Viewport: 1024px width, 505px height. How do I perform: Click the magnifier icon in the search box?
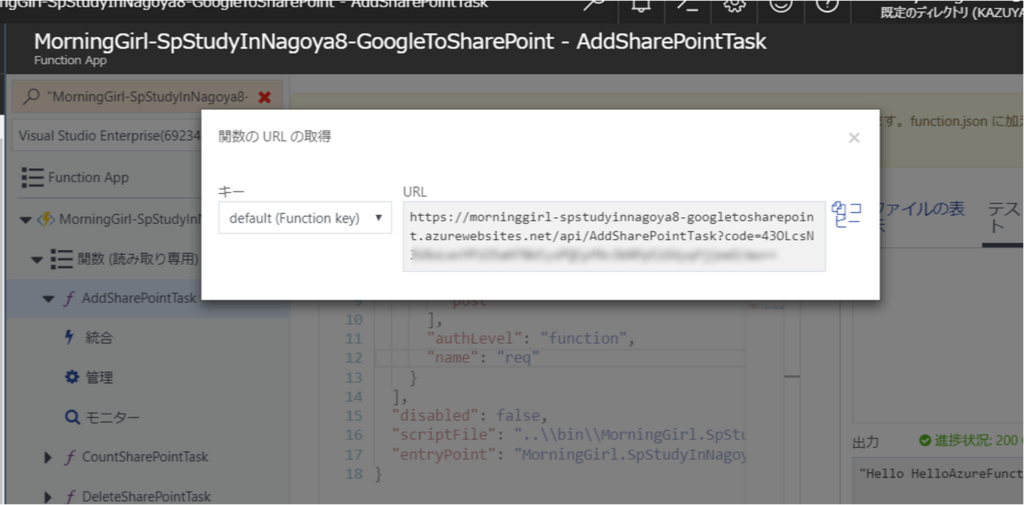31,97
